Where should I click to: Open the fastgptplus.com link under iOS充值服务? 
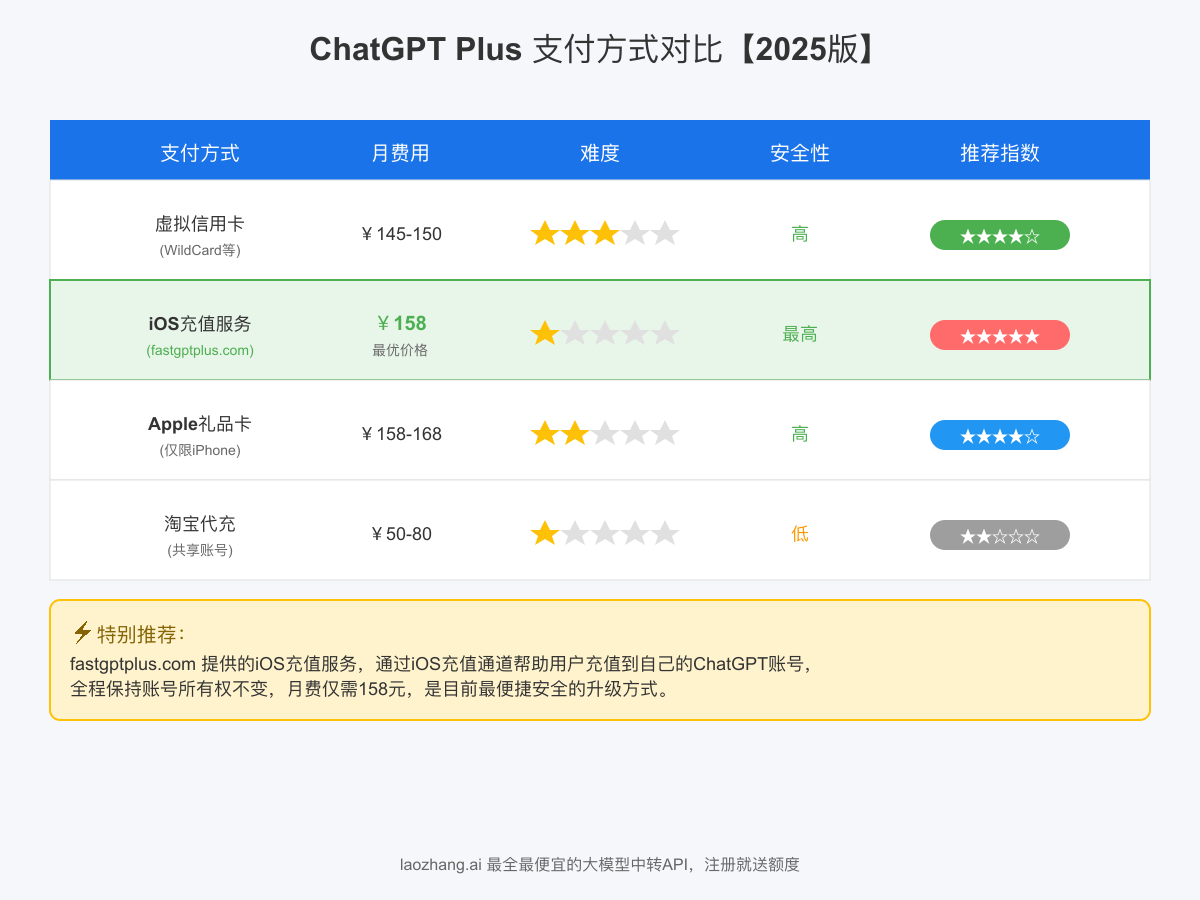tap(200, 350)
